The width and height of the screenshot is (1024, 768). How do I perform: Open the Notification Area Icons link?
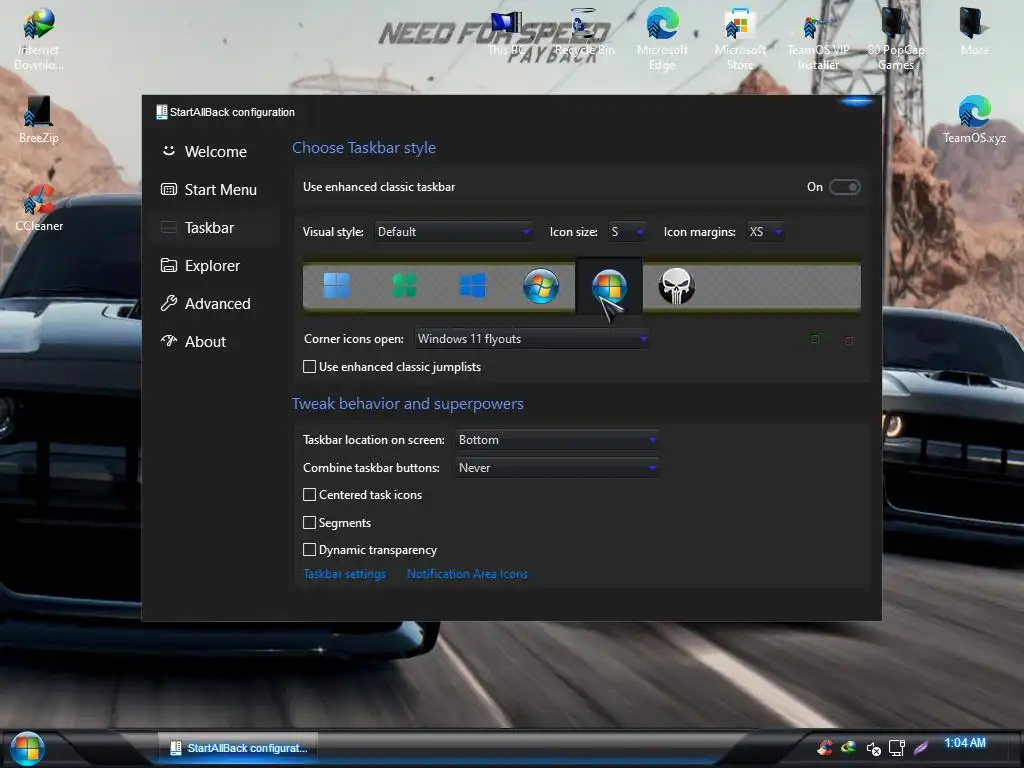(x=467, y=574)
